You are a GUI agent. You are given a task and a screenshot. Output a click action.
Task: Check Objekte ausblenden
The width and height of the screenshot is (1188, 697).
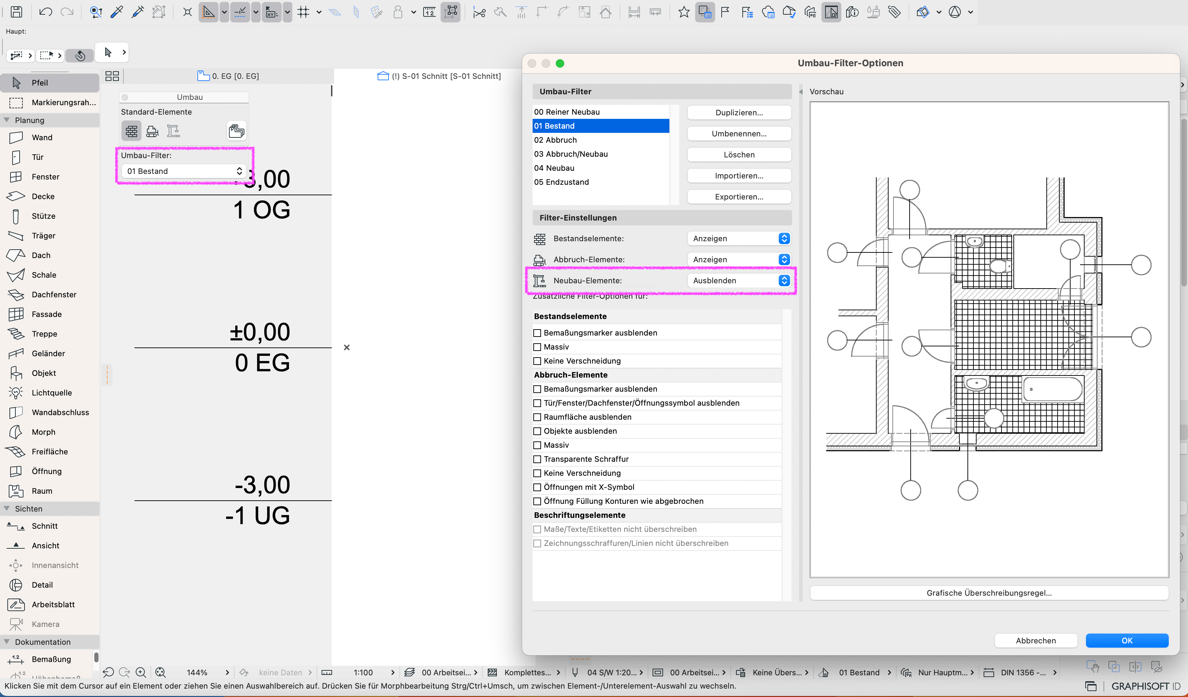pos(537,431)
